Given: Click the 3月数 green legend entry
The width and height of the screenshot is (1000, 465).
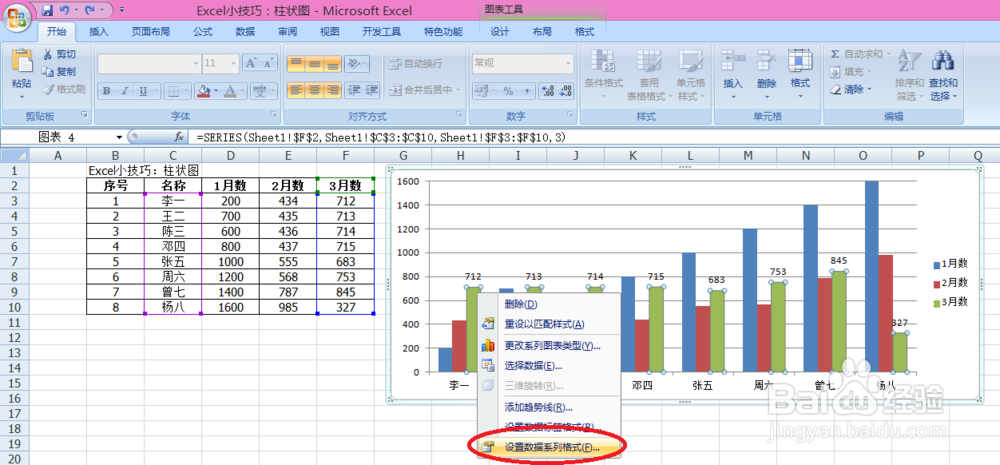Looking at the screenshot, I should (950, 302).
